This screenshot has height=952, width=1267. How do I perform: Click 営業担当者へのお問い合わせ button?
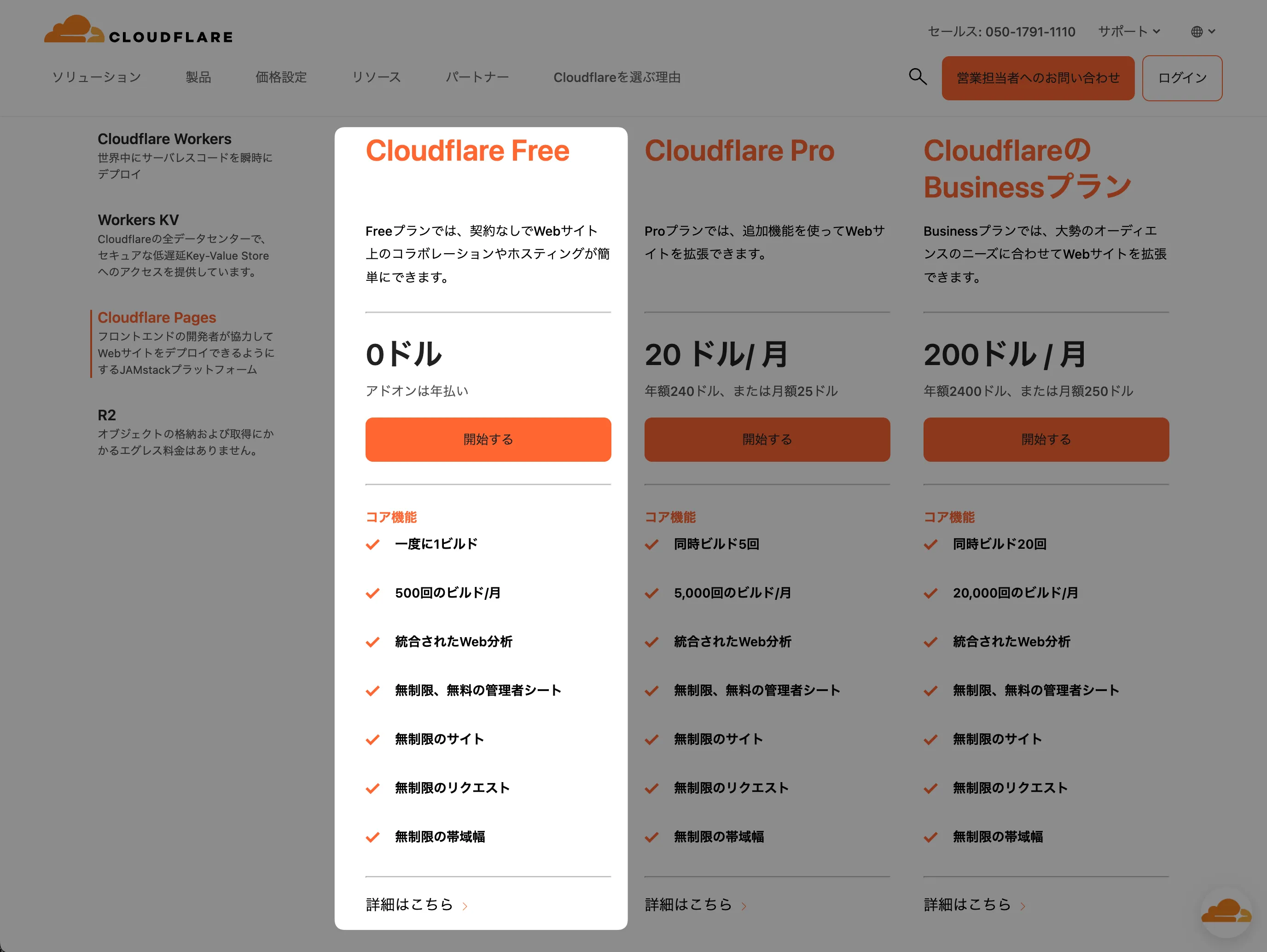(1037, 78)
